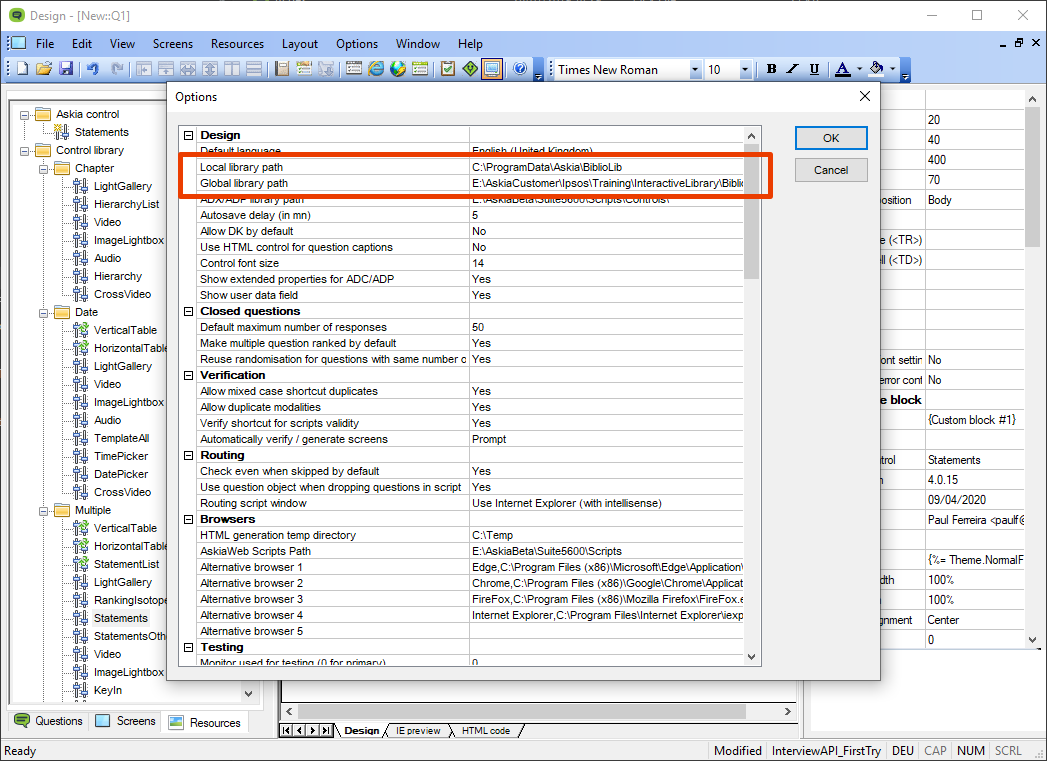
Task: Select Statements under the Multiple folder
Action: (x=120, y=618)
